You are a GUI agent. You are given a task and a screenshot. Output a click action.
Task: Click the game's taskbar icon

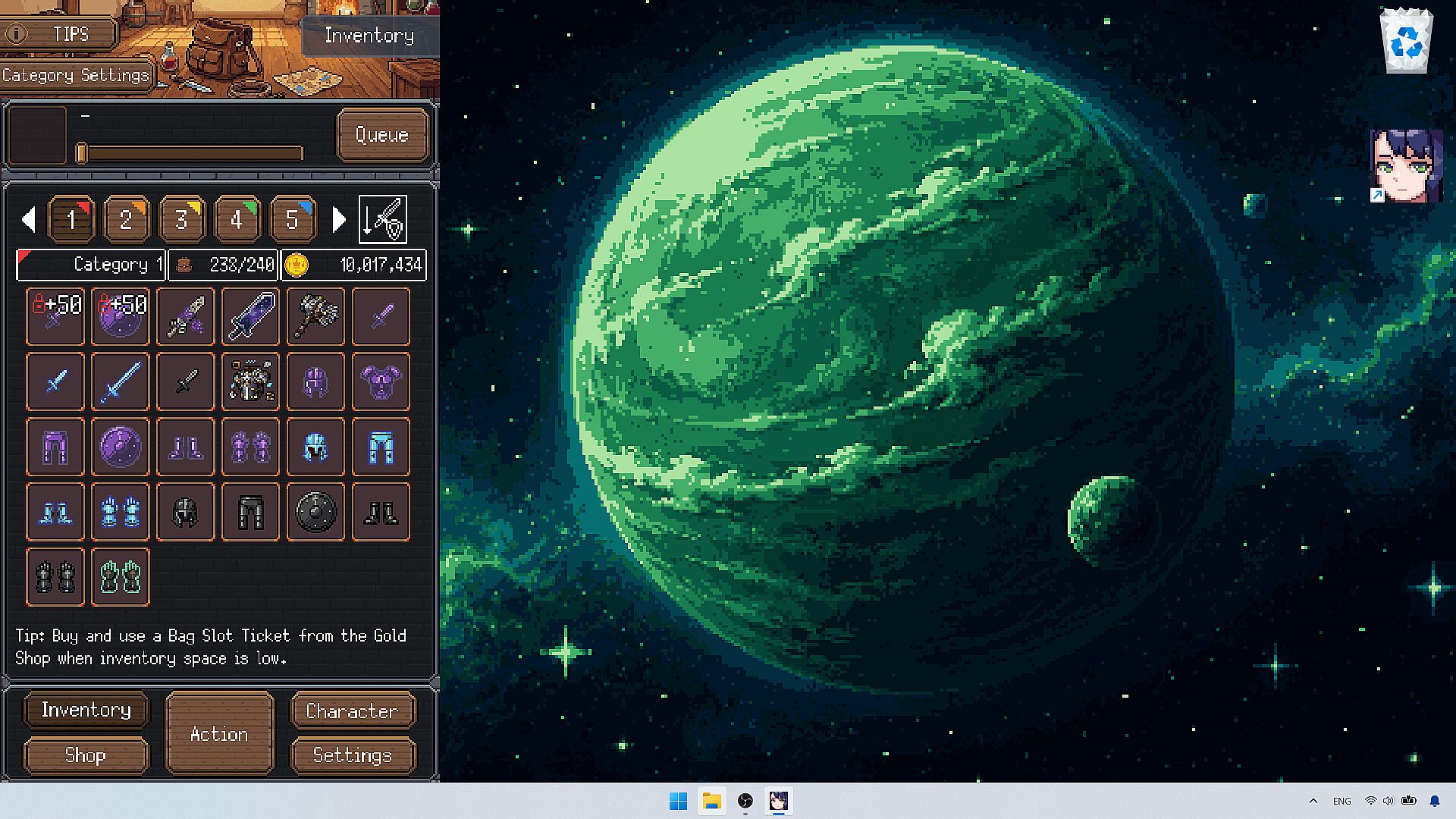[779, 801]
